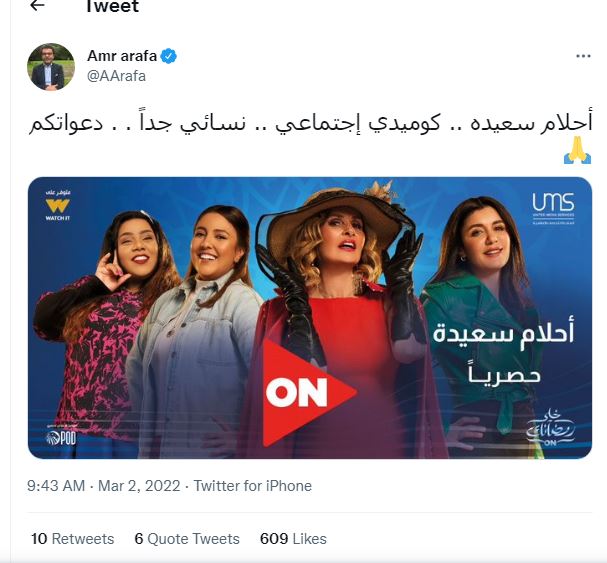Click the praying hands emoji

[x=577, y=150]
